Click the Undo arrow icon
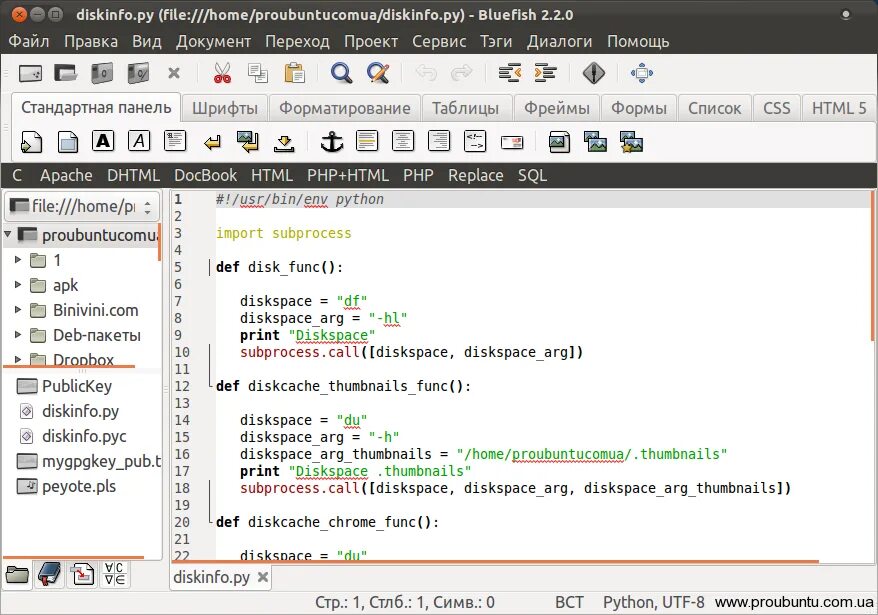 [x=426, y=73]
